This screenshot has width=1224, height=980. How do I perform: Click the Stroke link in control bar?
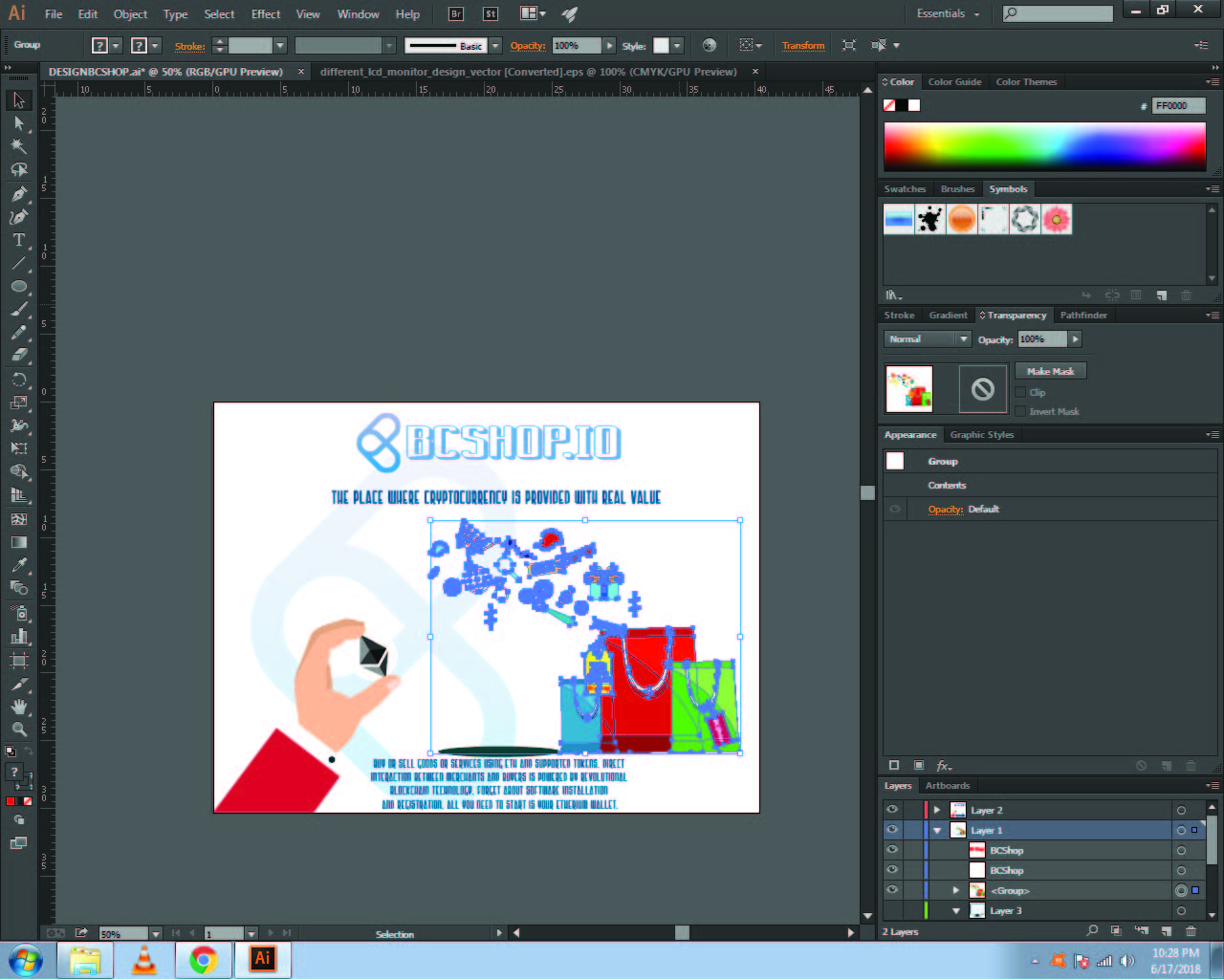pyautogui.click(x=189, y=46)
